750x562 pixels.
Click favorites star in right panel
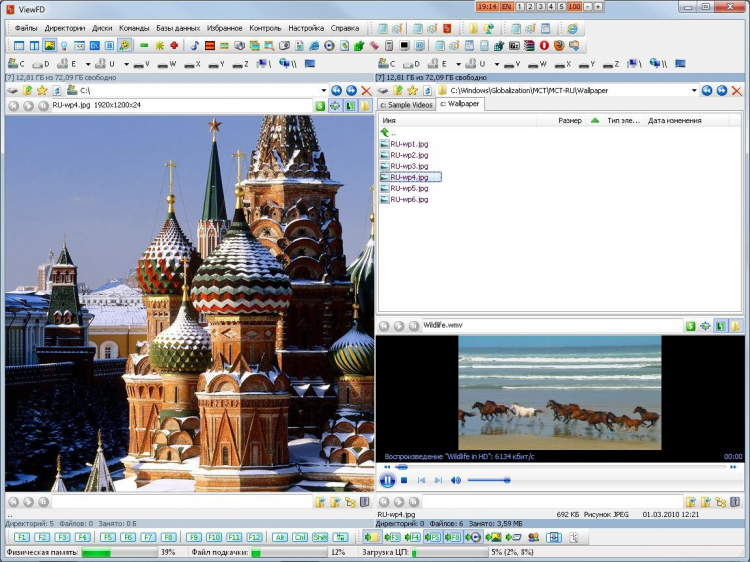click(412, 90)
